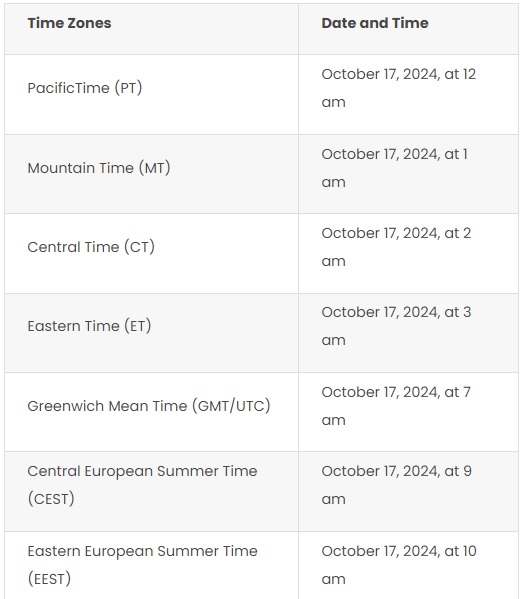Click the 3 am Eastern date cell

(408, 333)
